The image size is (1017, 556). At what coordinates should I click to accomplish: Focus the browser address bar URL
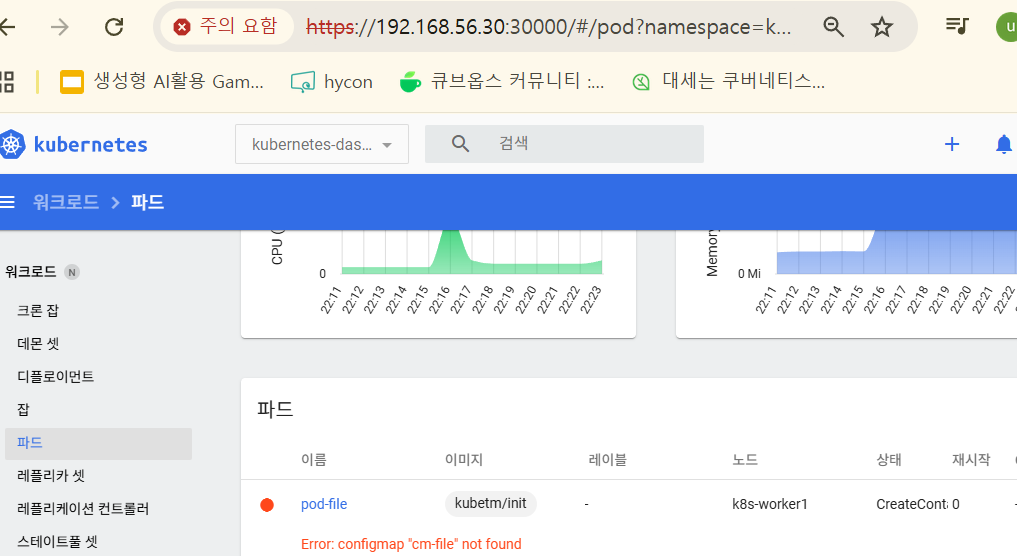coord(548,27)
